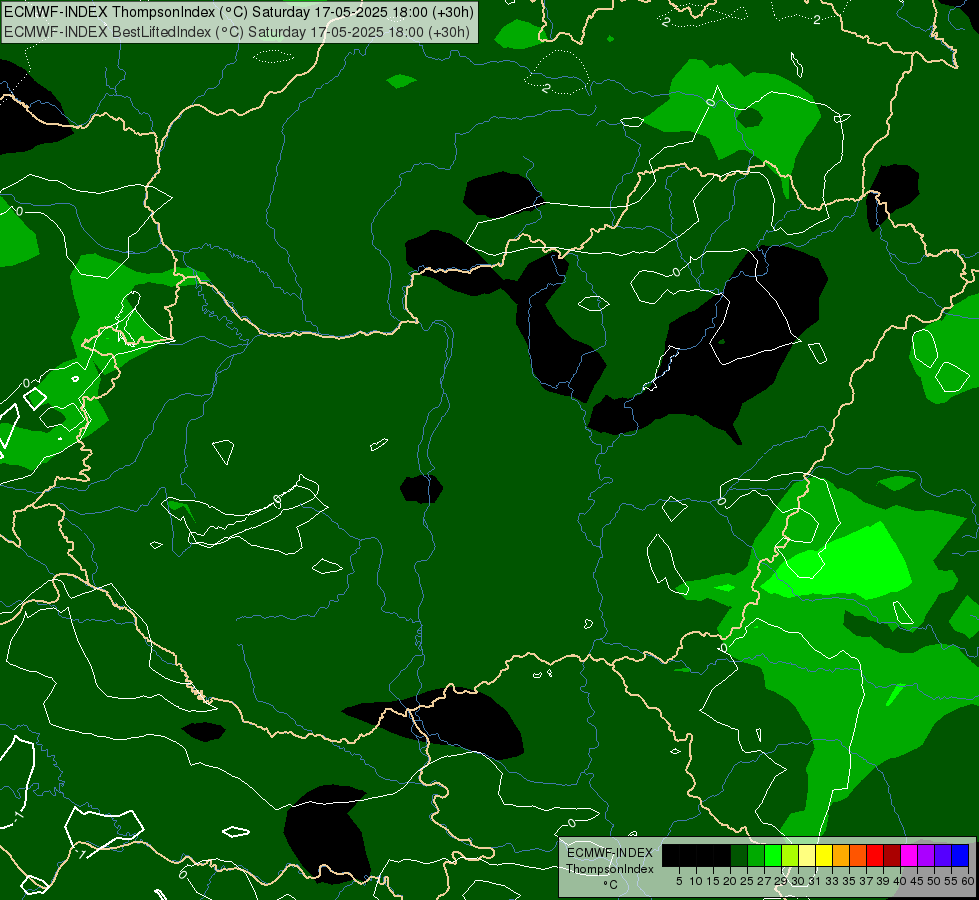Select the purple 45–50 legend swatch
The image size is (979, 900).
pos(926,855)
